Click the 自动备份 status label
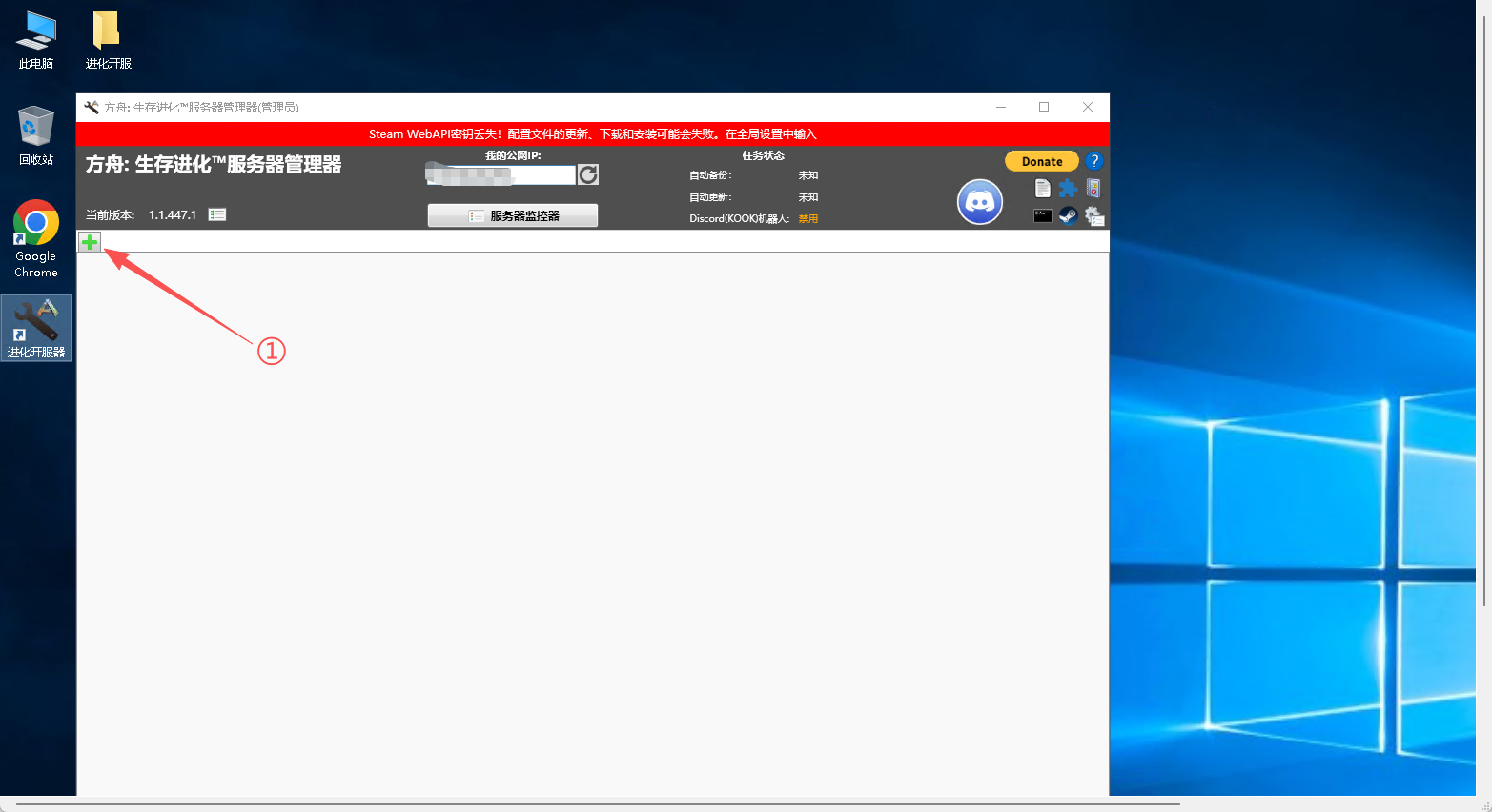The width and height of the screenshot is (1492, 812). pos(711,175)
